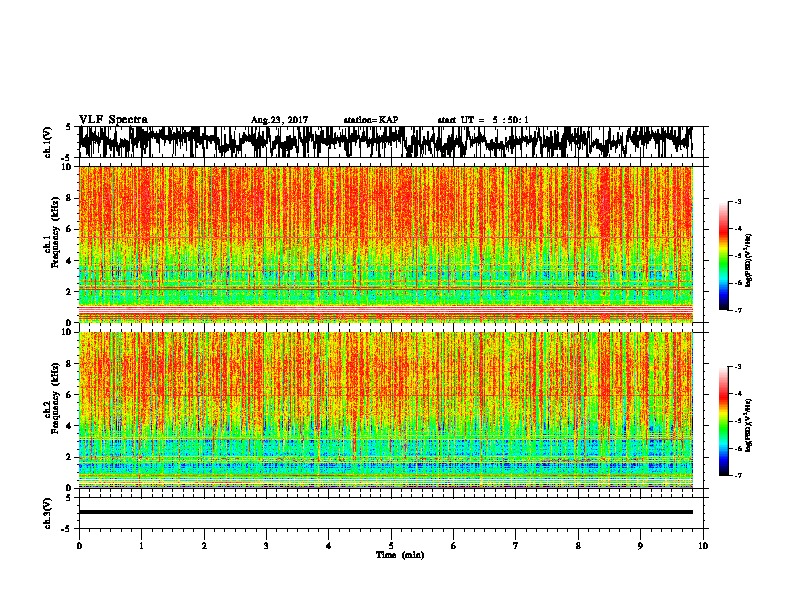The image size is (792, 612).
Task: Click tick label 5 on time axis
Action: [x=391, y=546]
